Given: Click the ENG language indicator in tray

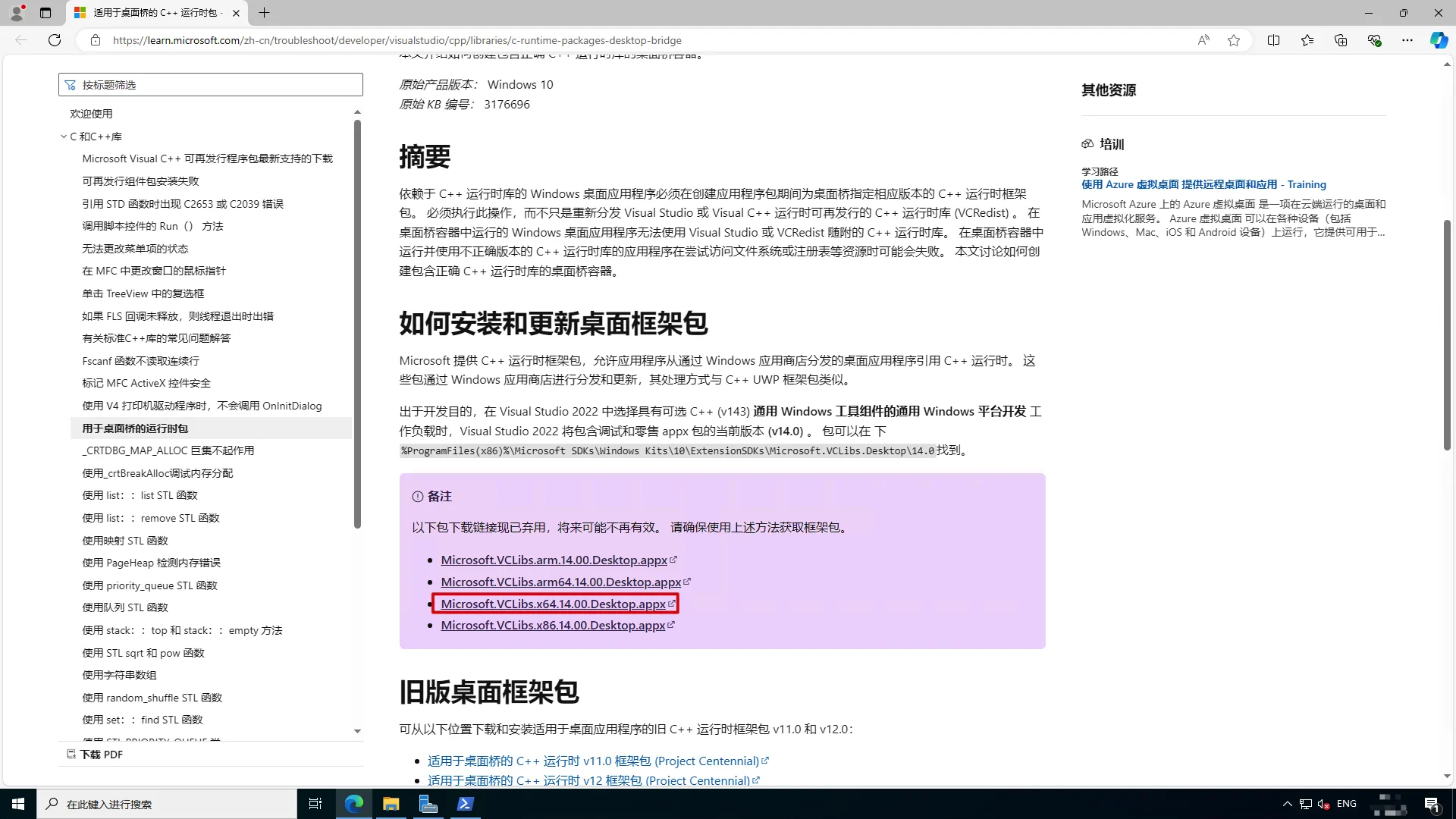Looking at the screenshot, I should pyautogui.click(x=1347, y=804).
